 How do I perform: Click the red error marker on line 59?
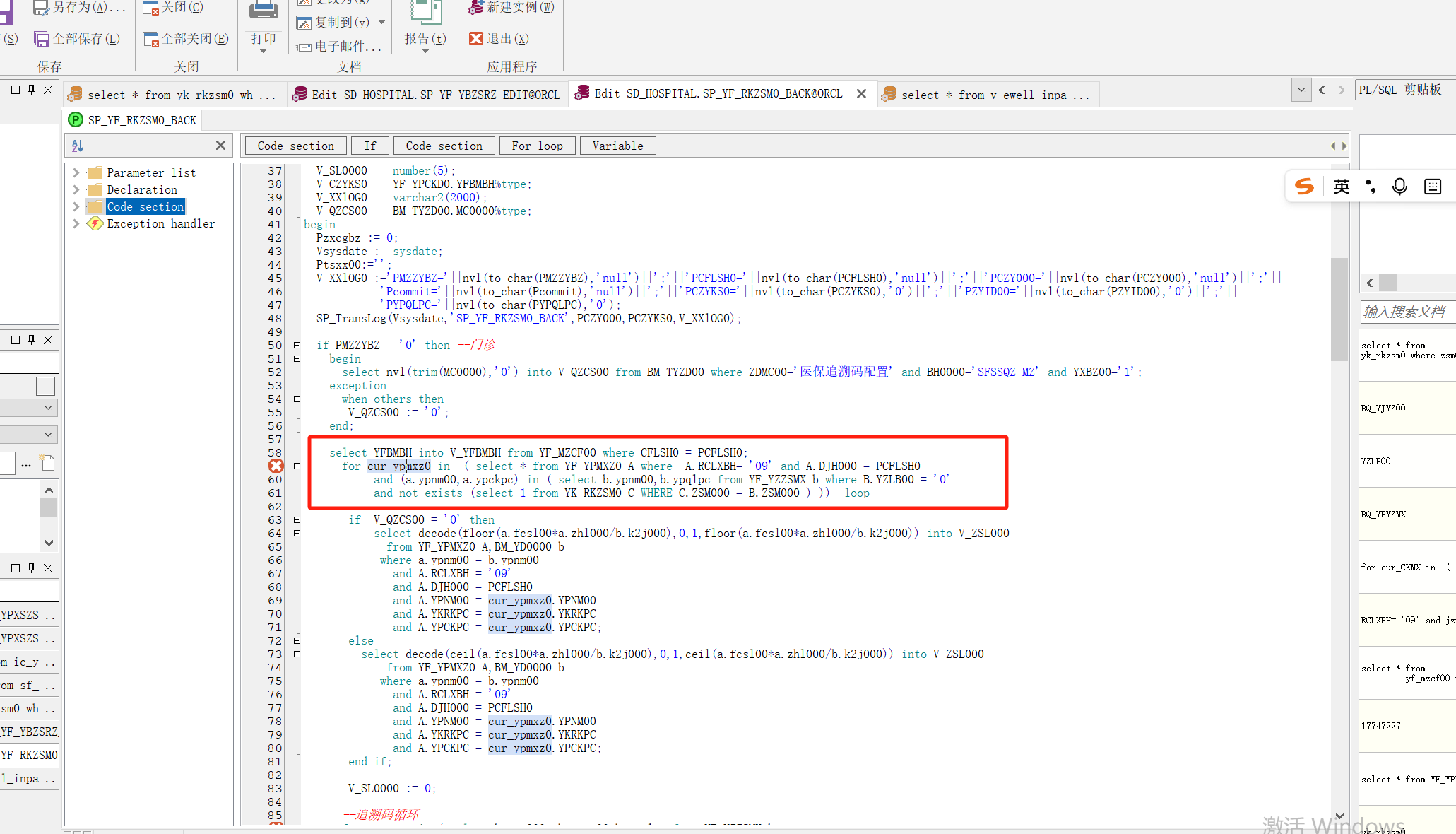point(276,466)
